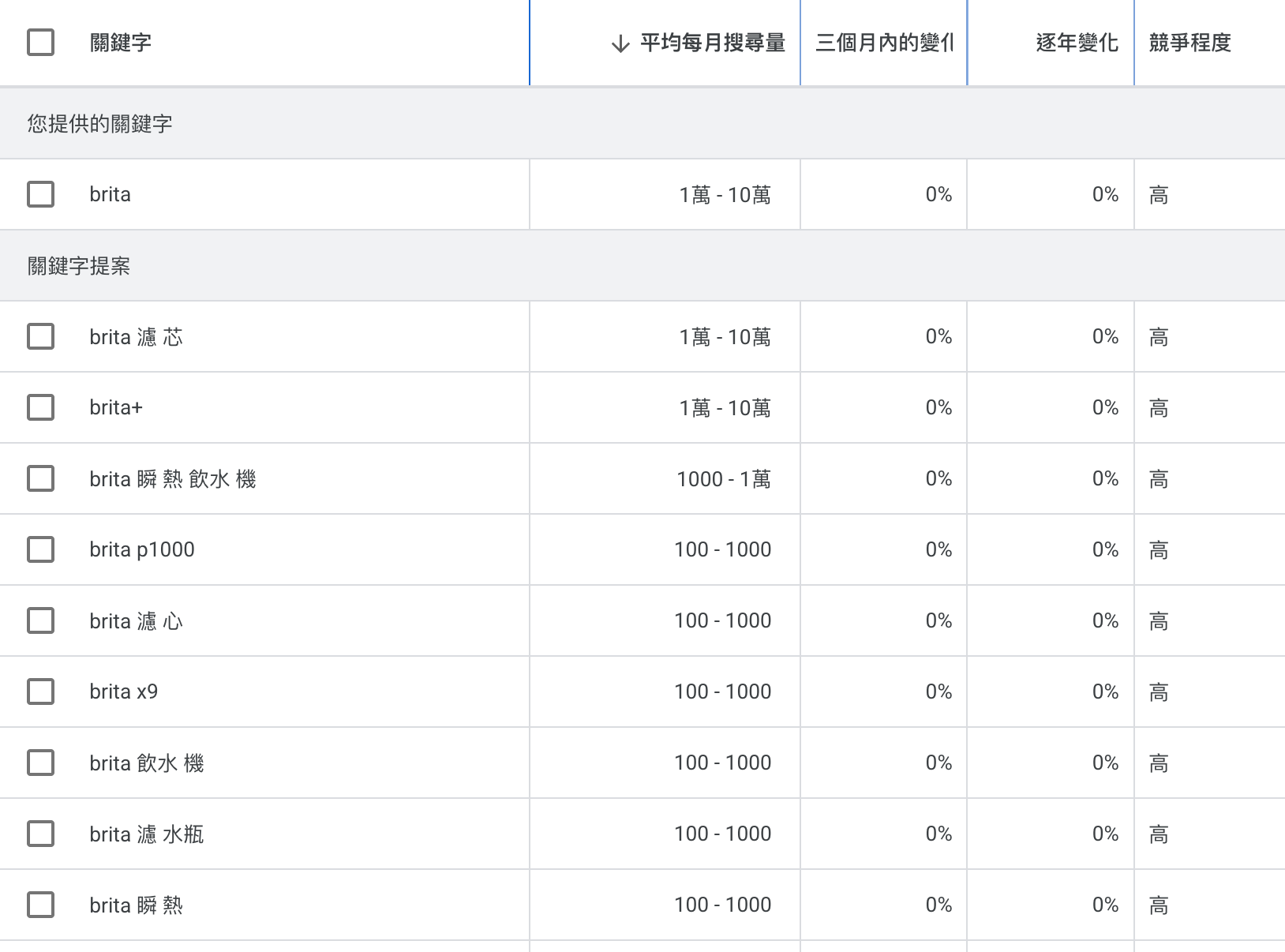Click the 您提供的關鍵字 section header
1285x952 pixels.
click(99, 124)
